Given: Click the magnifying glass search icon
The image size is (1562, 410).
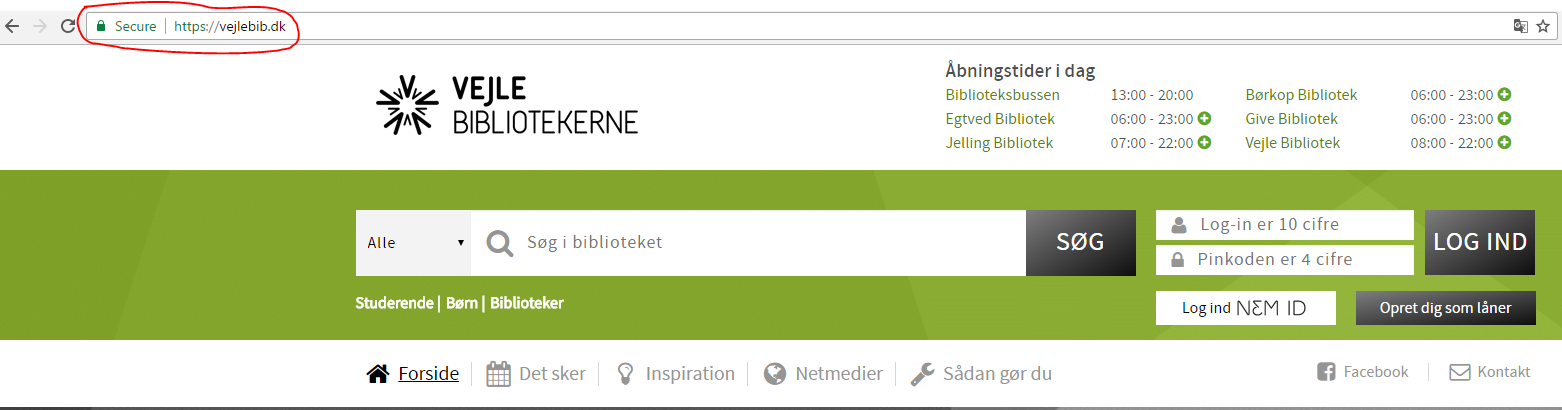Looking at the screenshot, I should coord(499,243).
